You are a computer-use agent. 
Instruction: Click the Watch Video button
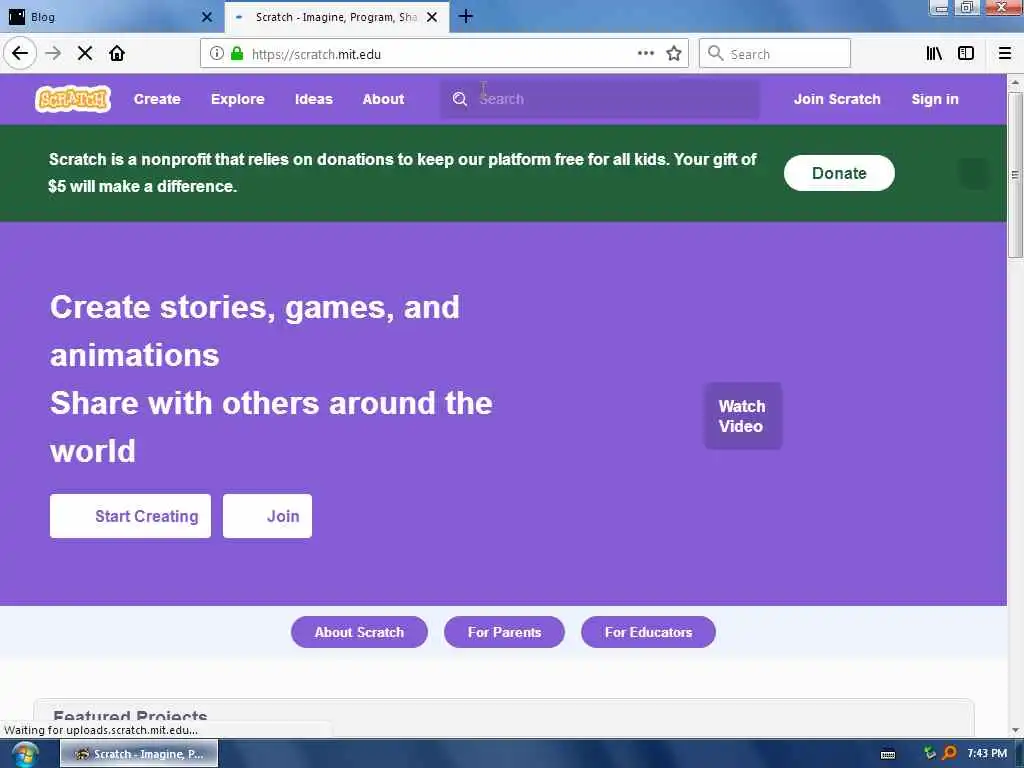click(x=743, y=416)
